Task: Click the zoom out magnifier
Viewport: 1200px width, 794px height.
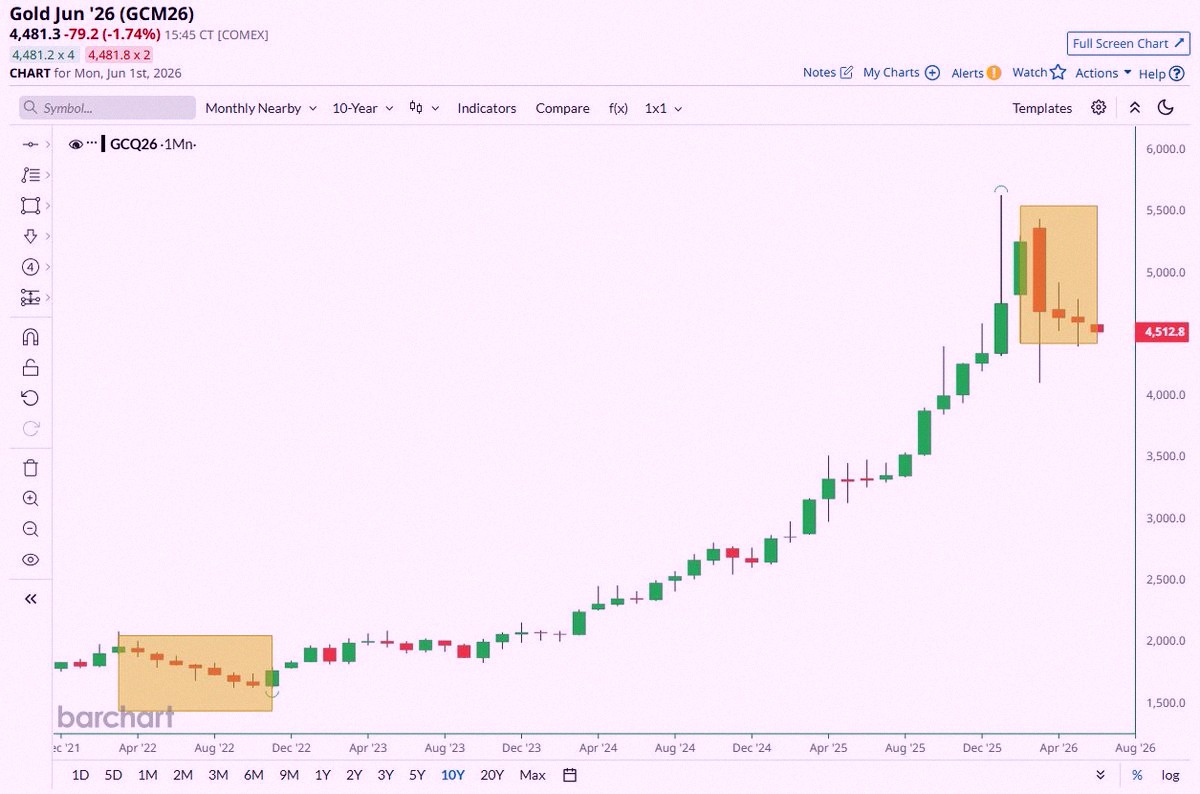Action: pos(30,530)
